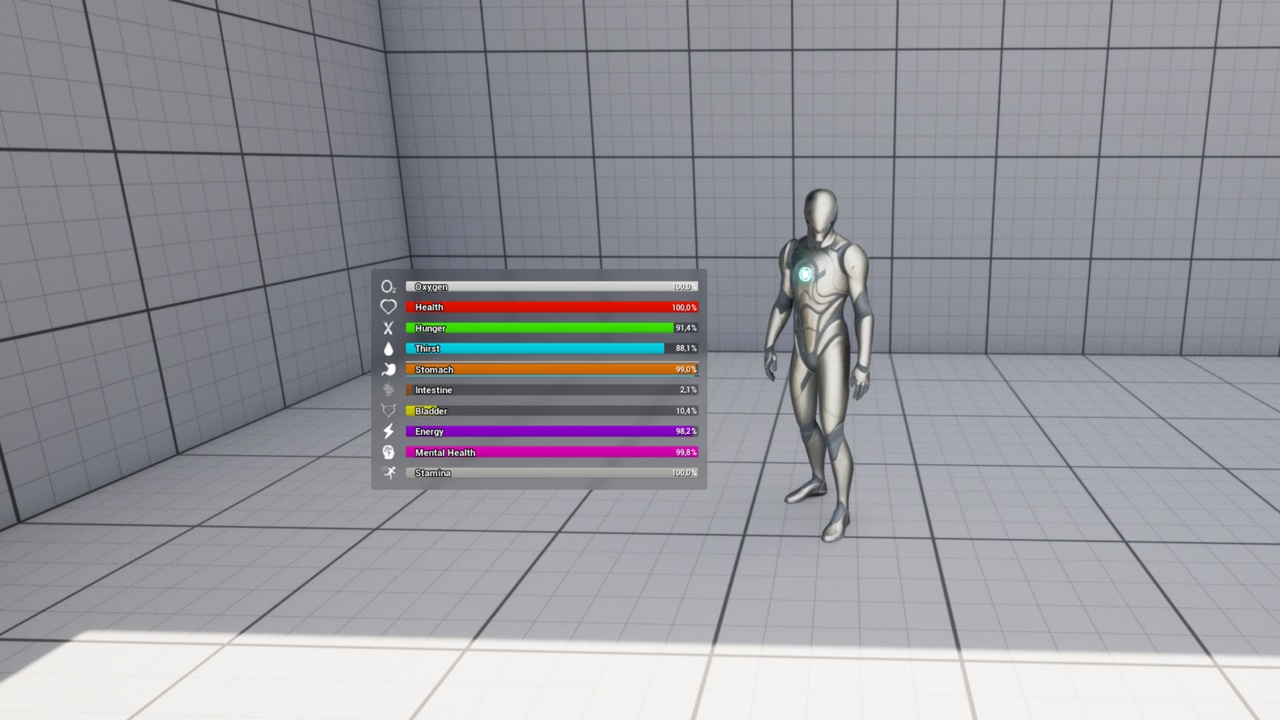
Task: Click the Health heart icon
Action: 388,307
